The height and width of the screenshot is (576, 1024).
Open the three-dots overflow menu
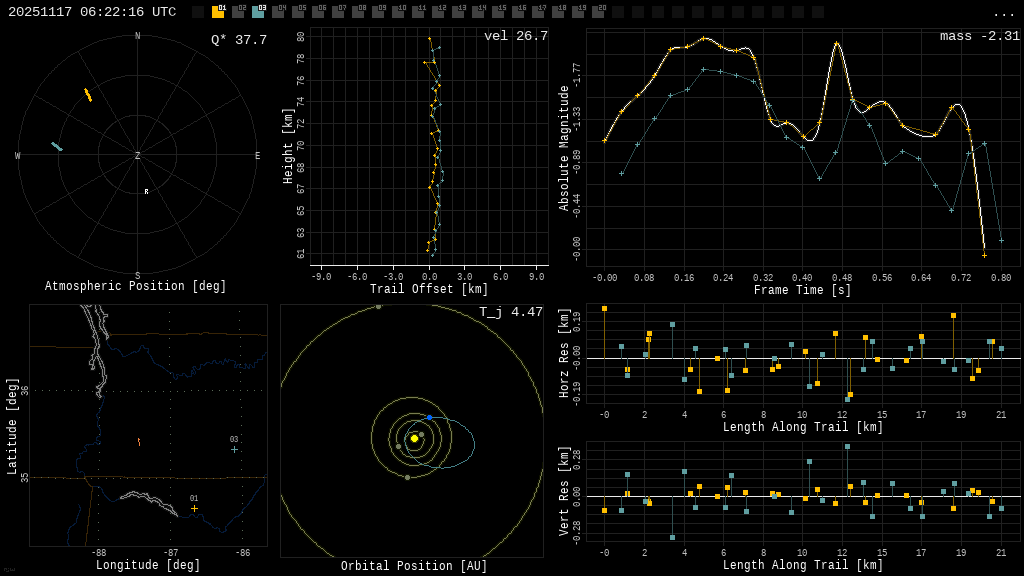tap(1003, 13)
